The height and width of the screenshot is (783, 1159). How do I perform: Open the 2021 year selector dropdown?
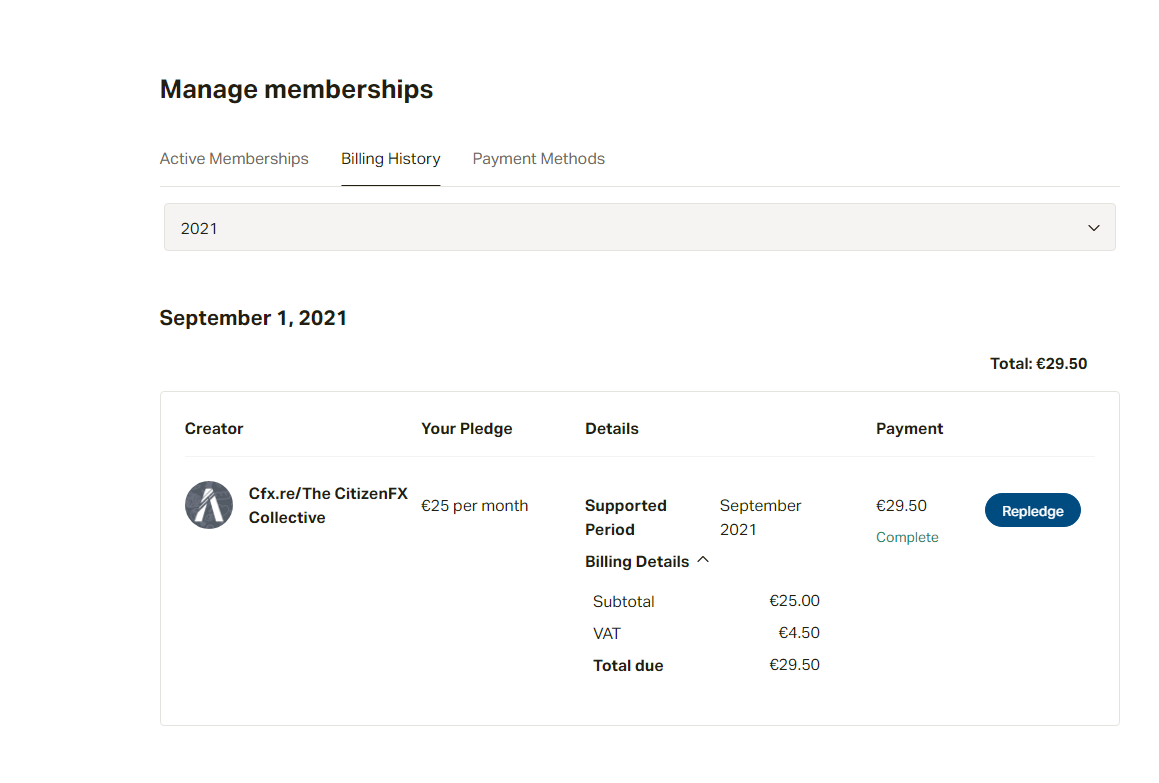tap(639, 228)
